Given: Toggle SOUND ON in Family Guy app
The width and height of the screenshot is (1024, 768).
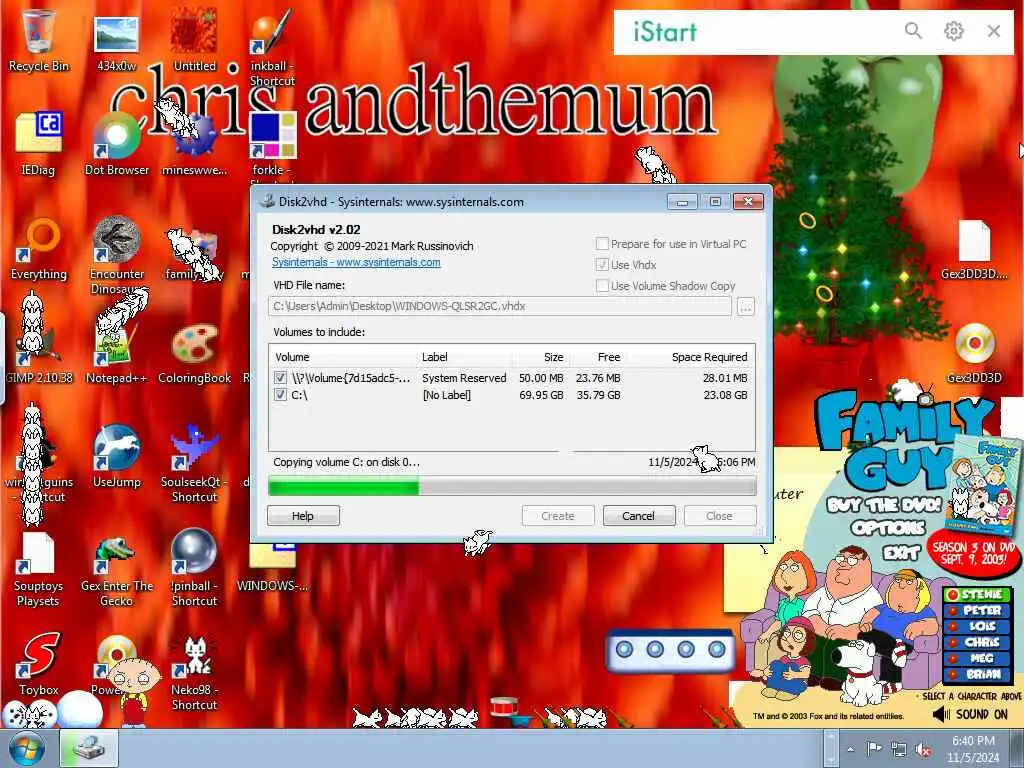Looking at the screenshot, I should [971, 714].
